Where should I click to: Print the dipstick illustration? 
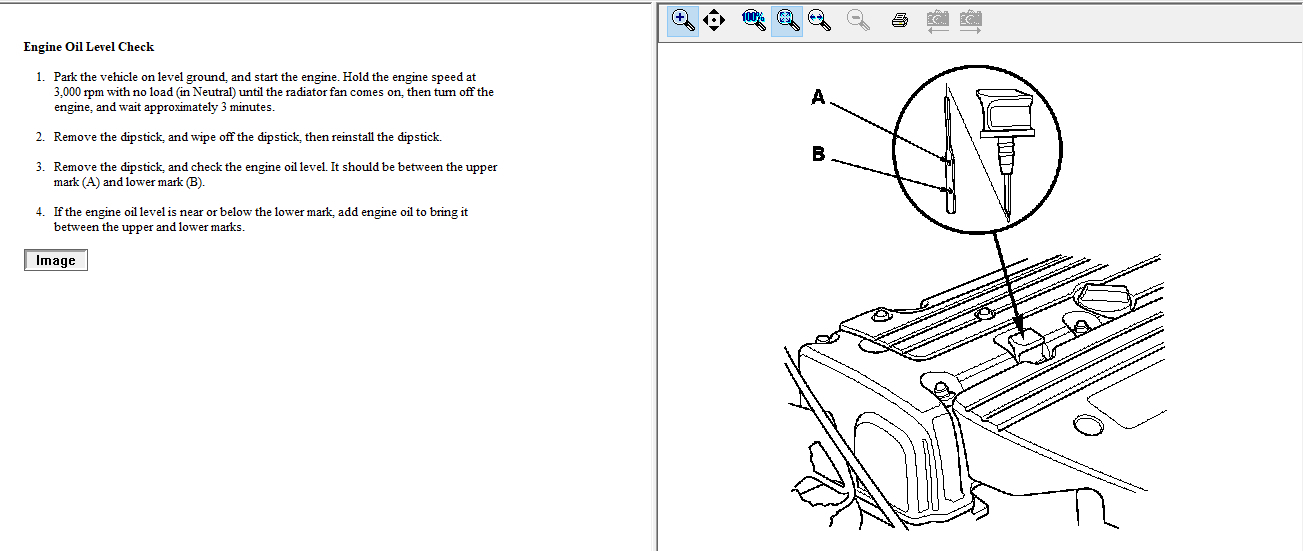click(x=899, y=20)
